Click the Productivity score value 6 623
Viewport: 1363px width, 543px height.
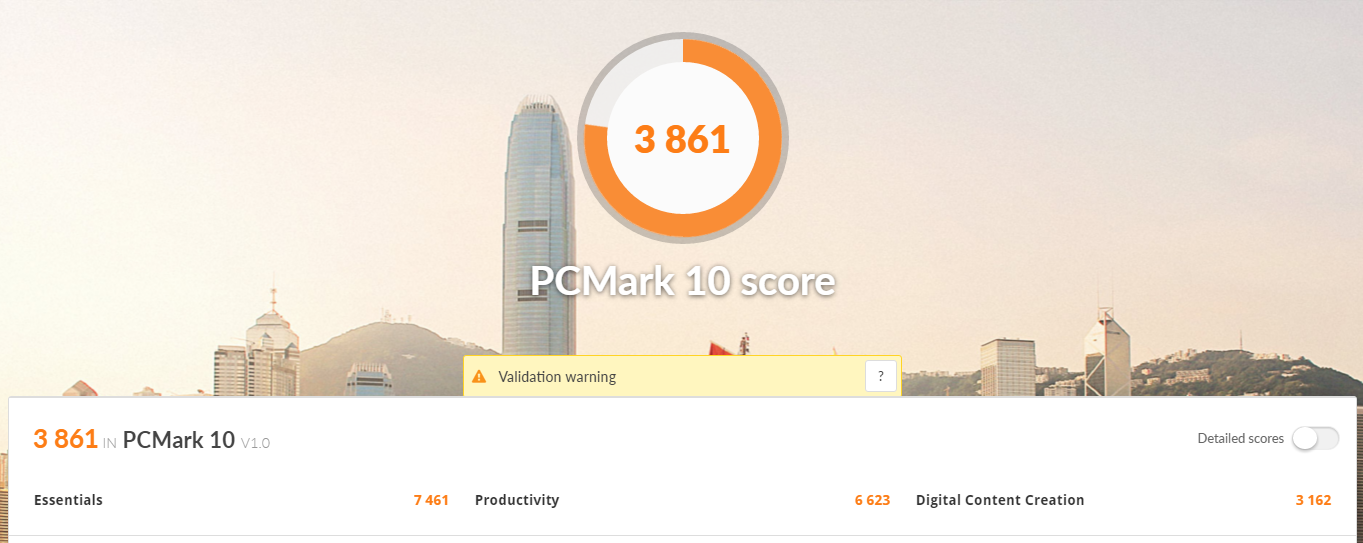tap(872, 500)
